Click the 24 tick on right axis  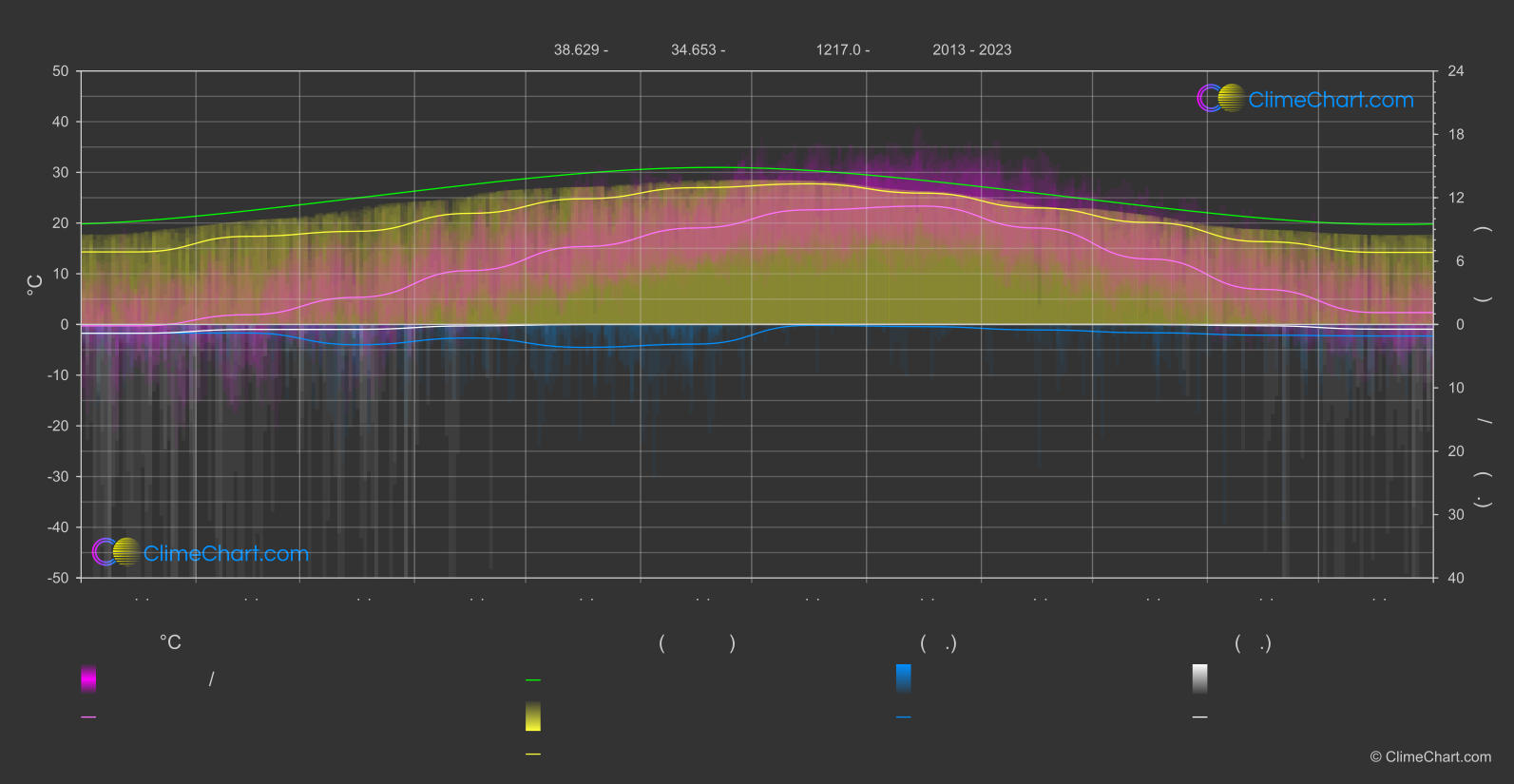coord(1456,71)
